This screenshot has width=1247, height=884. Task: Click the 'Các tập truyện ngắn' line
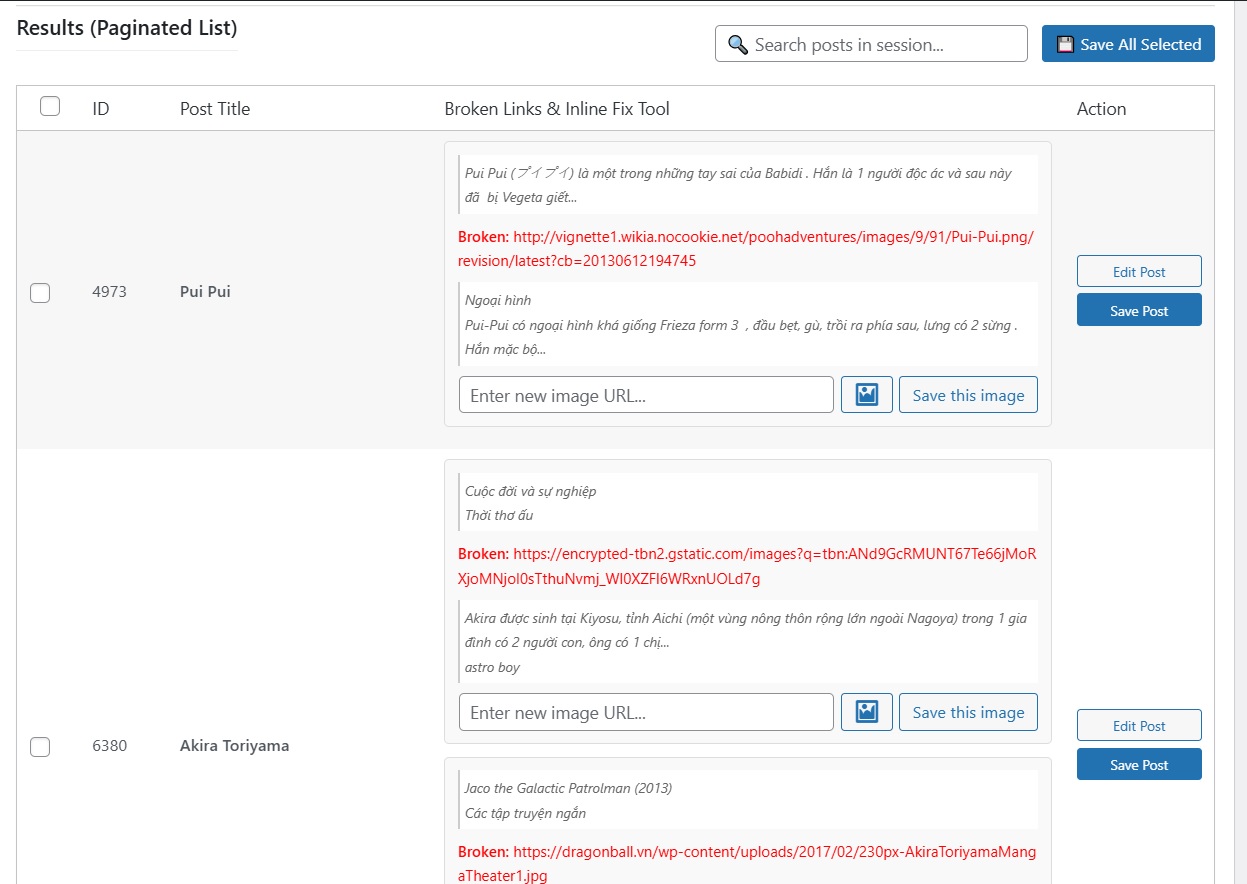click(x=525, y=813)
